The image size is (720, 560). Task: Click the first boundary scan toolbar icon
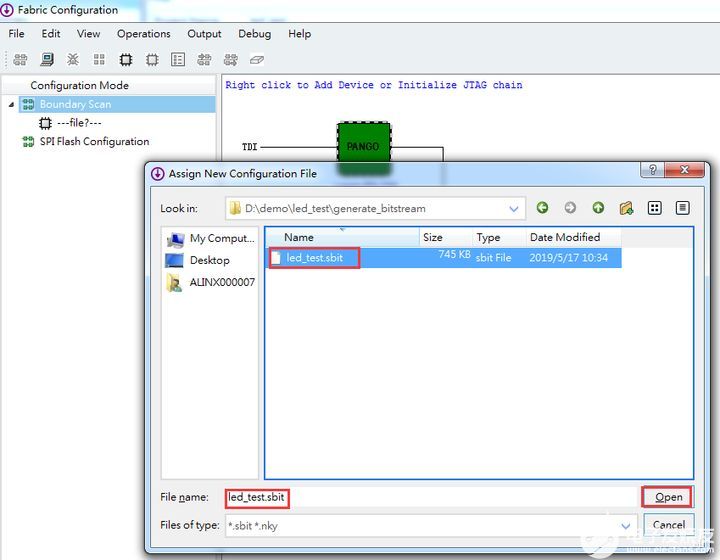tap(20, 60)
